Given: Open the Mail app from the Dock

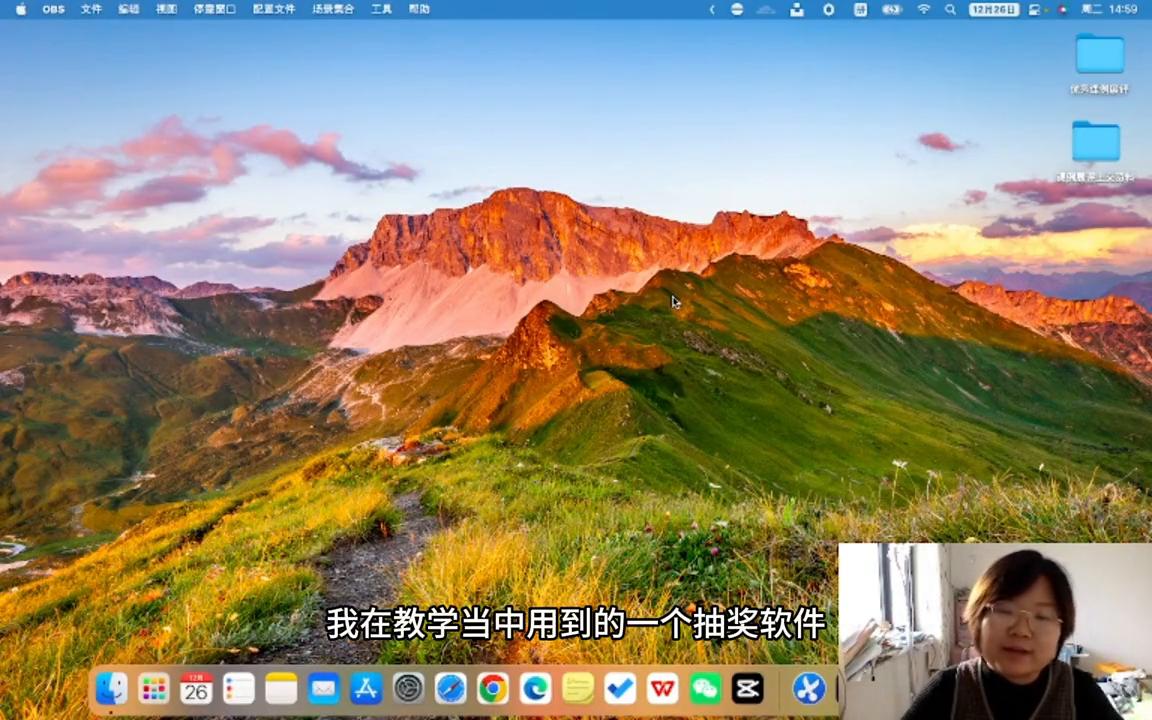Looking at the screenshot, I should pos(323,689).
